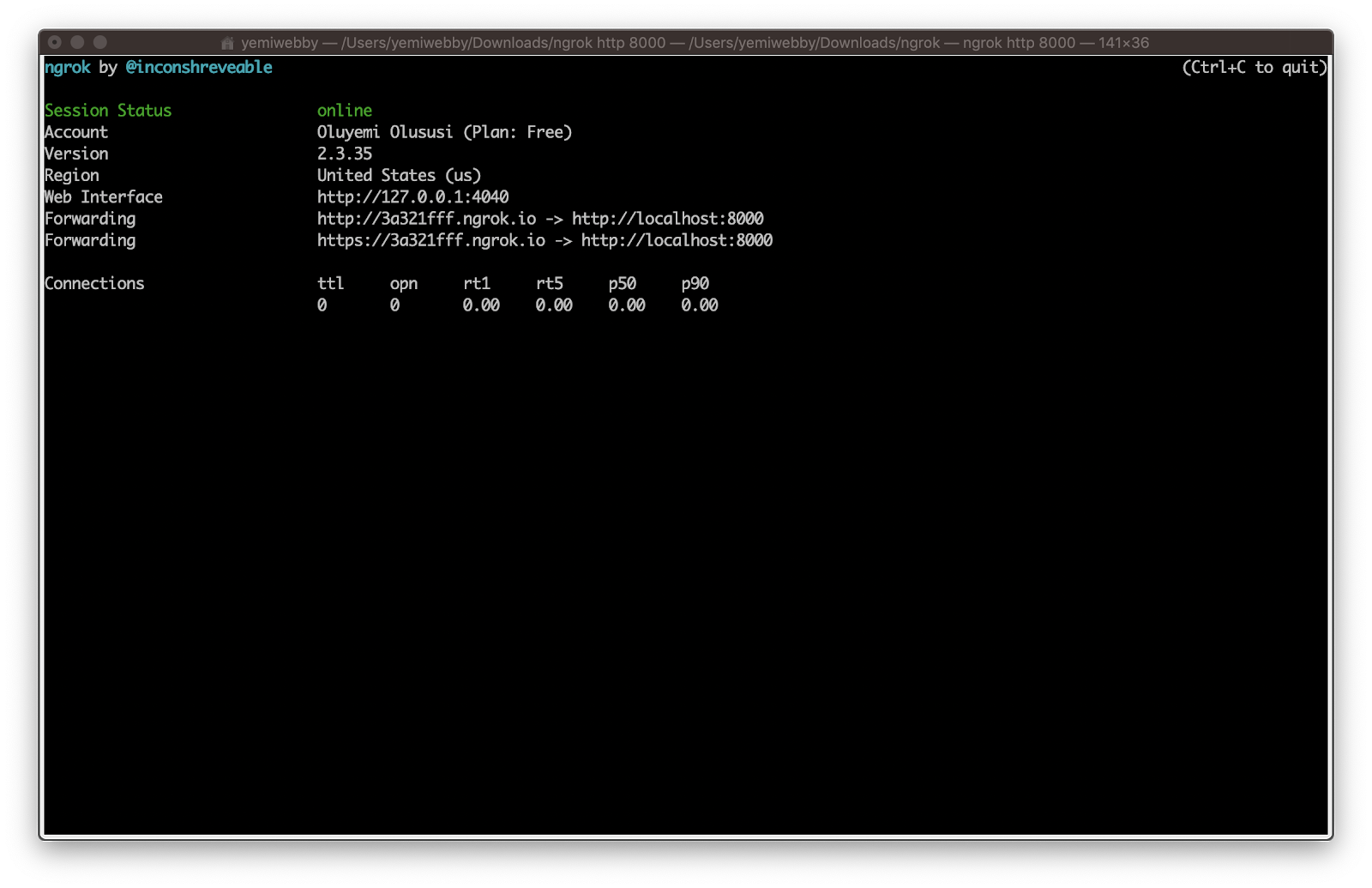Image resolution: width=1372 pixels, height=888 pixels.
Task: Click the 'rt5' column header
Action: coord(550,283)
